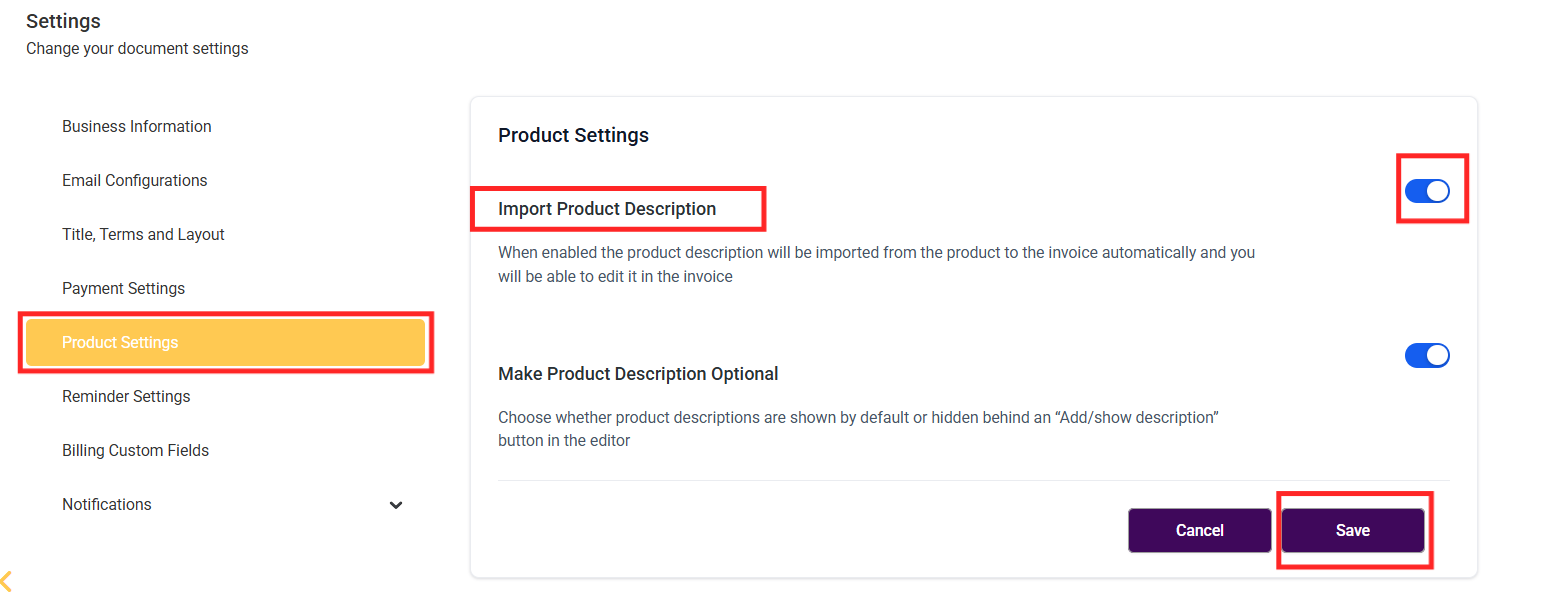Select Title, Terms and Layout
Screen dimensions: 1551x598
point(143,235)
